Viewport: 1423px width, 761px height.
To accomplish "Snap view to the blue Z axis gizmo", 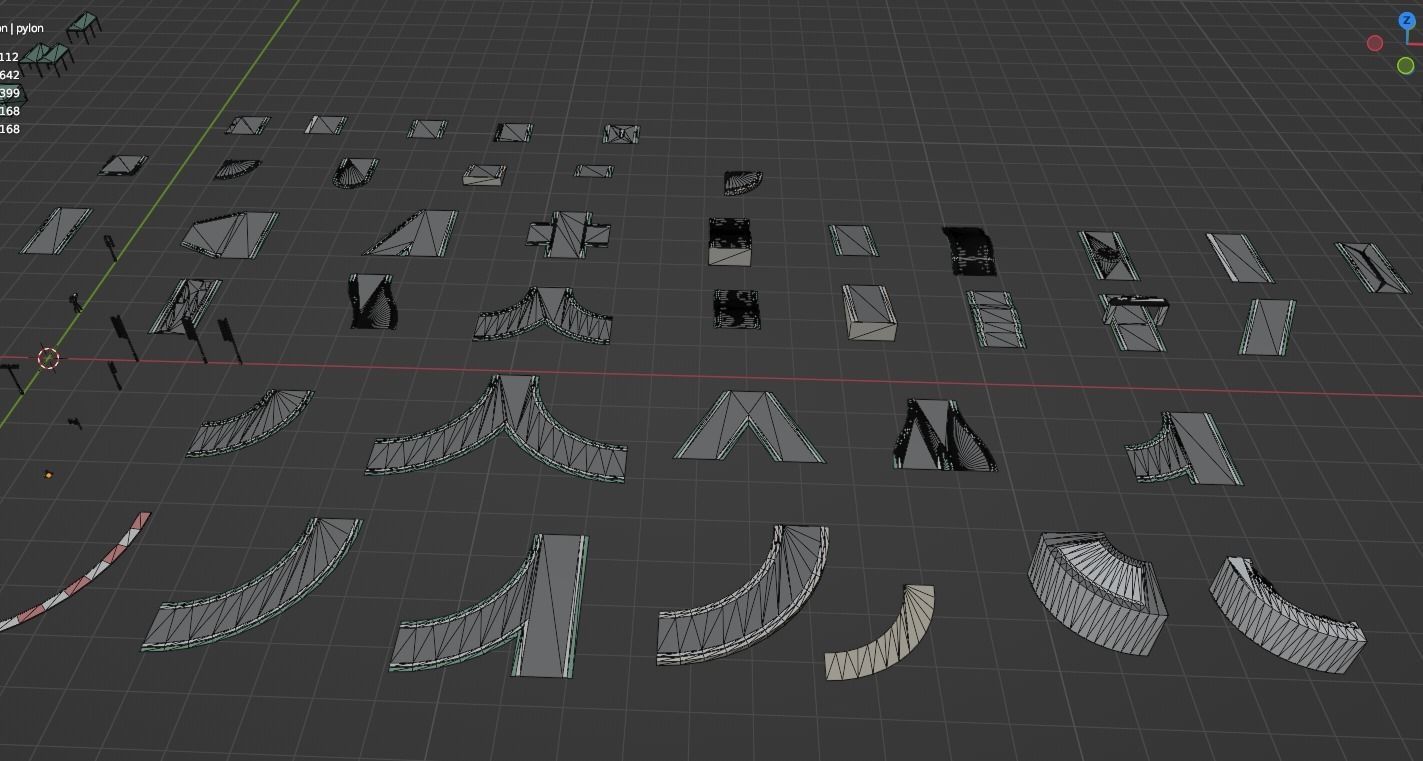I will 1406,21.
